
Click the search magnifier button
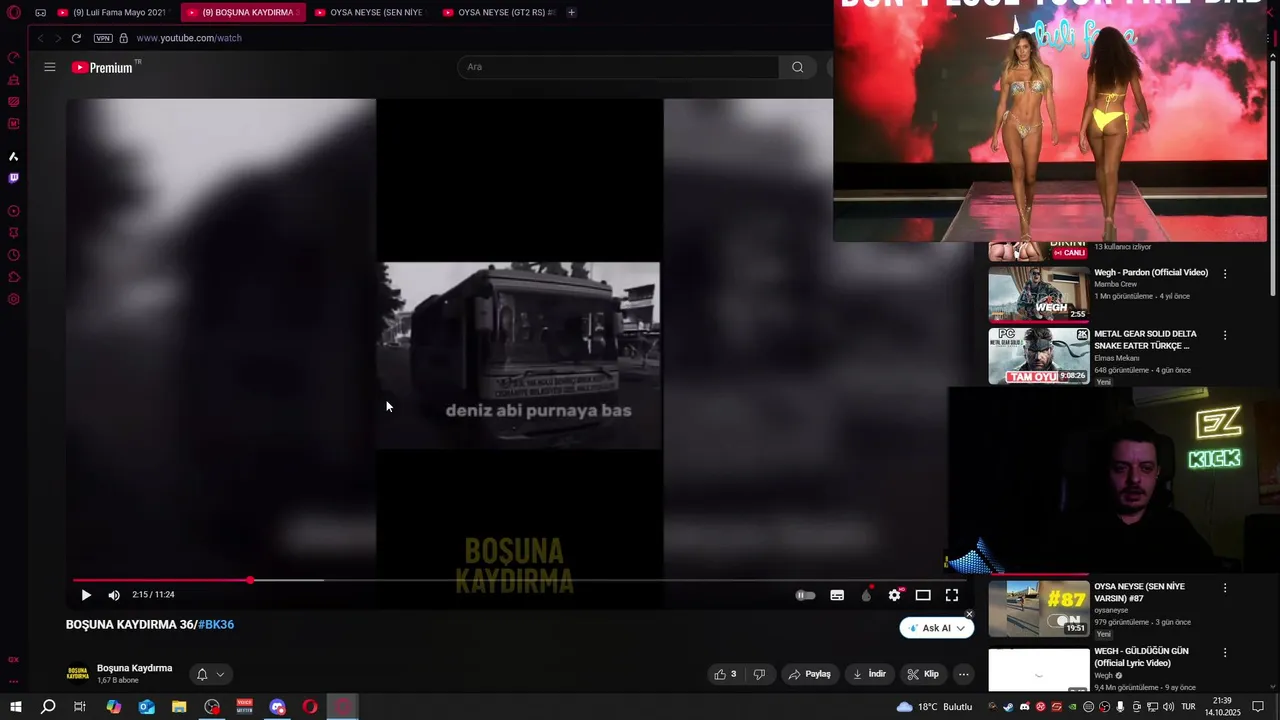pyautogui.click(x=797, y=67)
